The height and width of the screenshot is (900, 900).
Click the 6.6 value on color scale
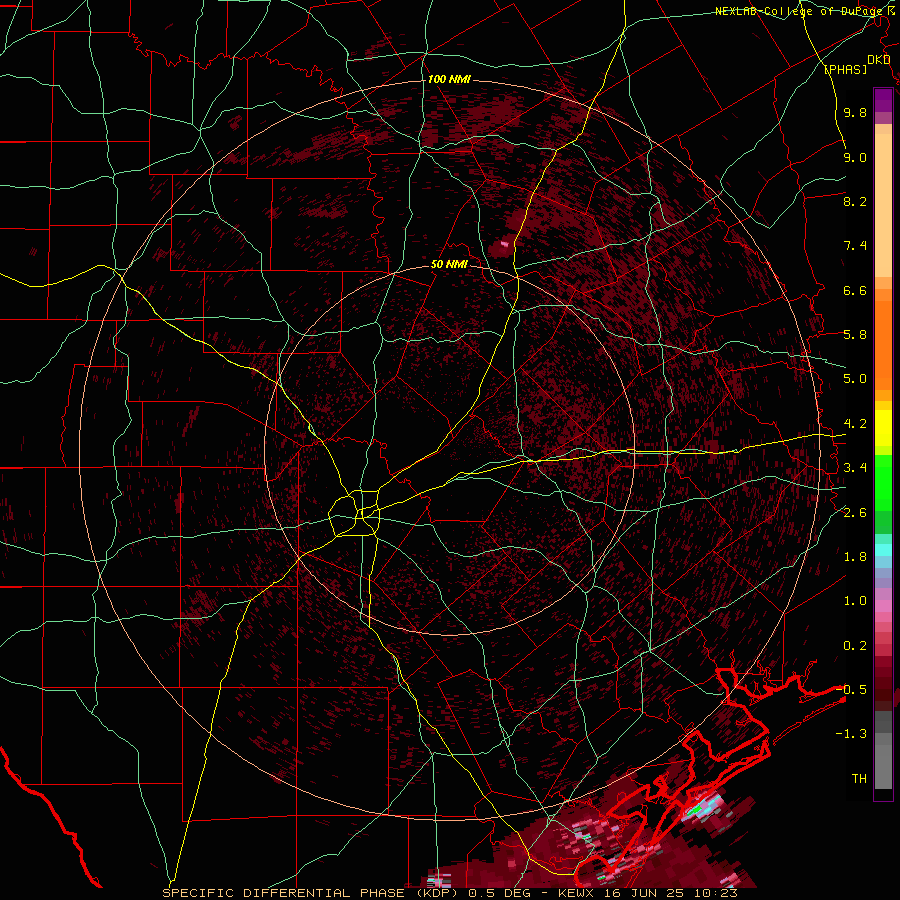pos(855,290)
